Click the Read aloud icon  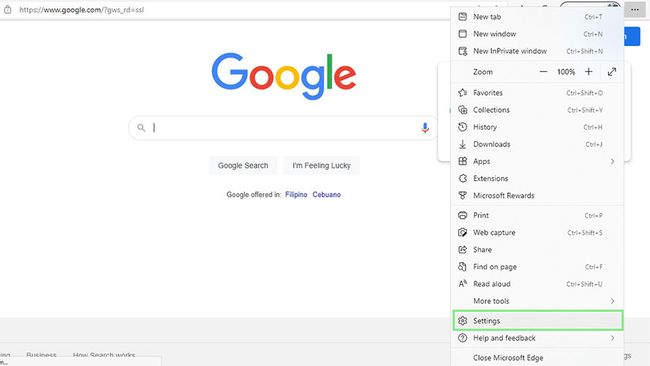(463, 284)
